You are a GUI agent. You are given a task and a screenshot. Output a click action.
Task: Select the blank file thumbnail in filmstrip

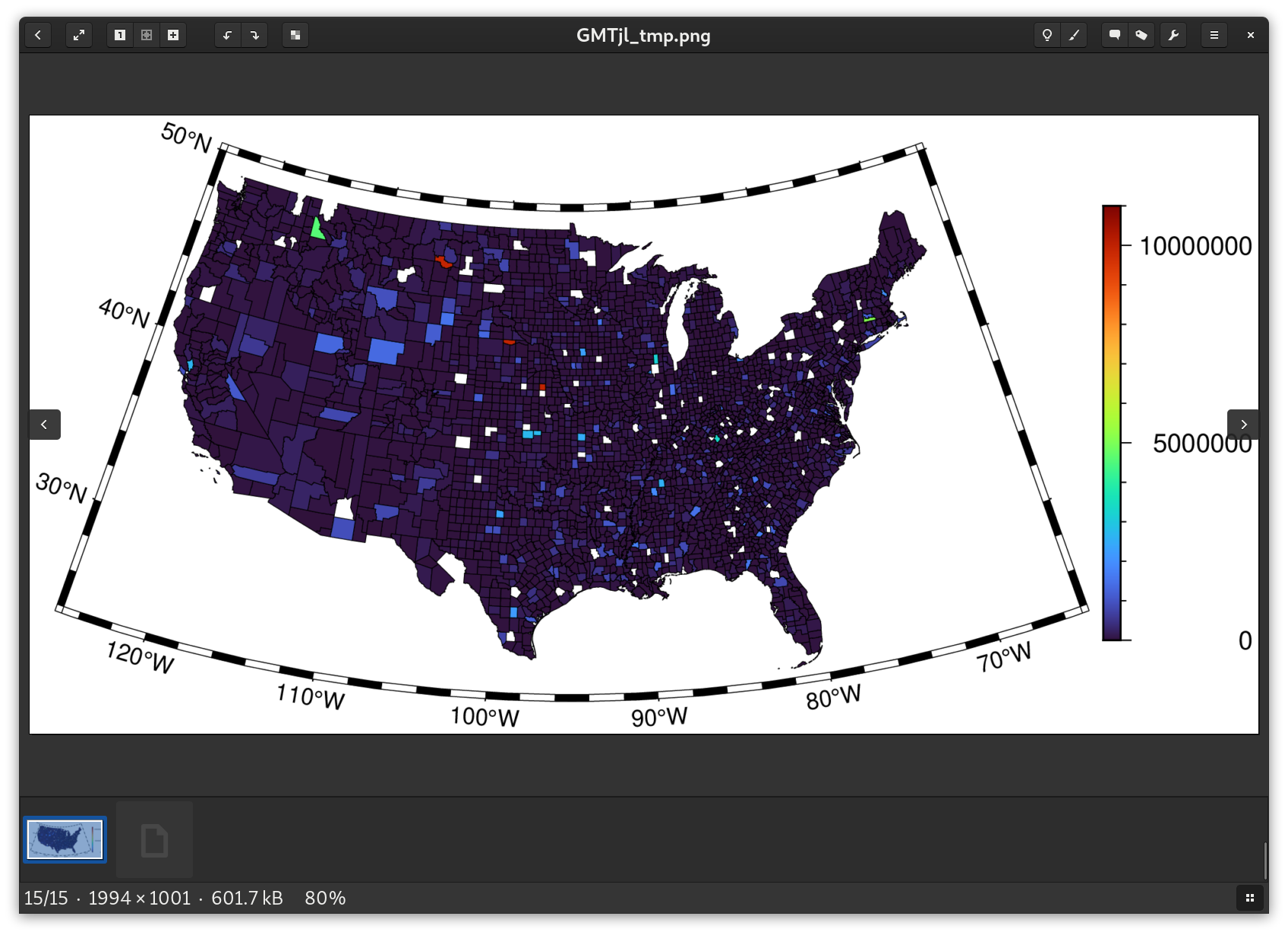[x=155, y=839]
